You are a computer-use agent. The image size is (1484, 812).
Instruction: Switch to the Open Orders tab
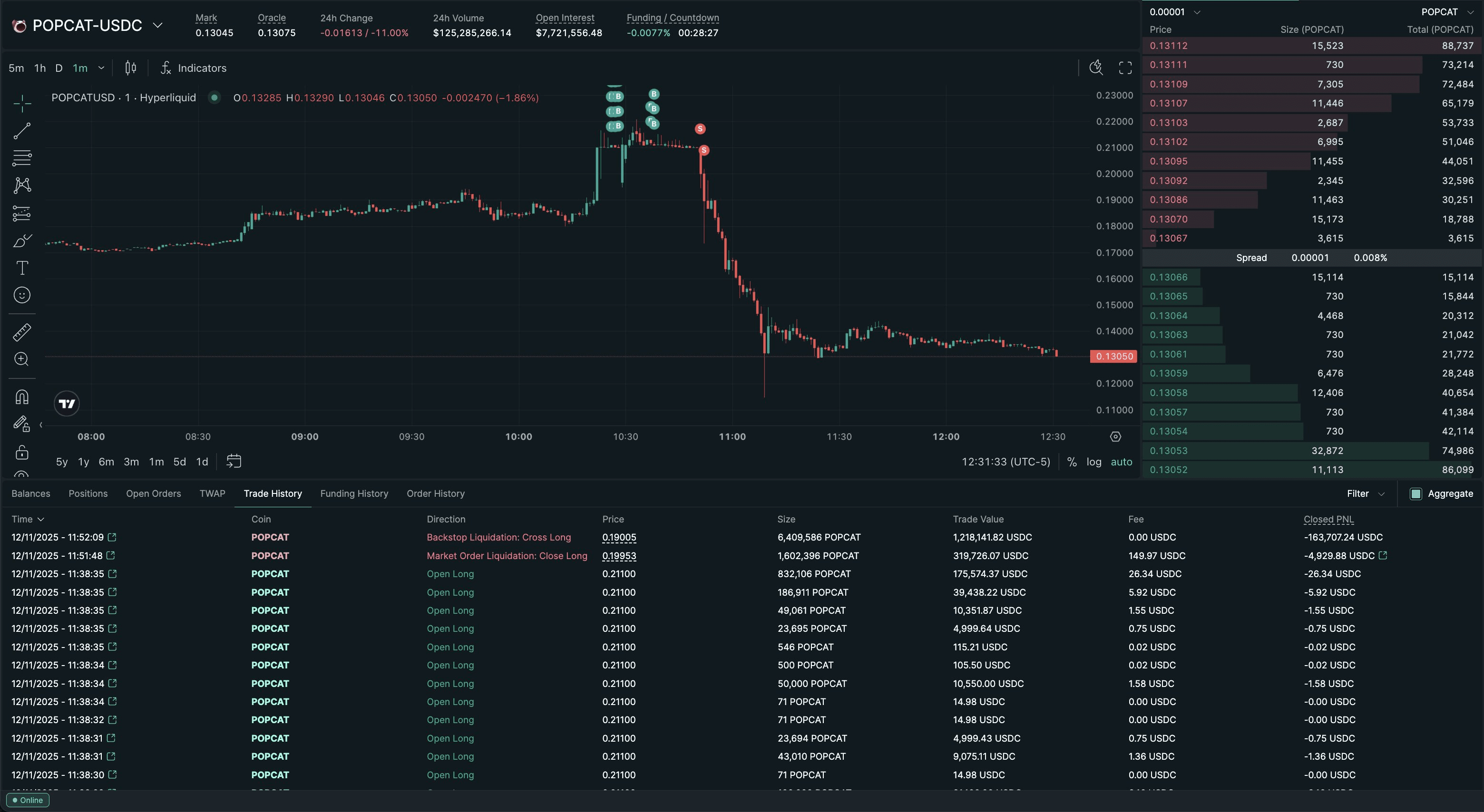click(x=153, y=493)
